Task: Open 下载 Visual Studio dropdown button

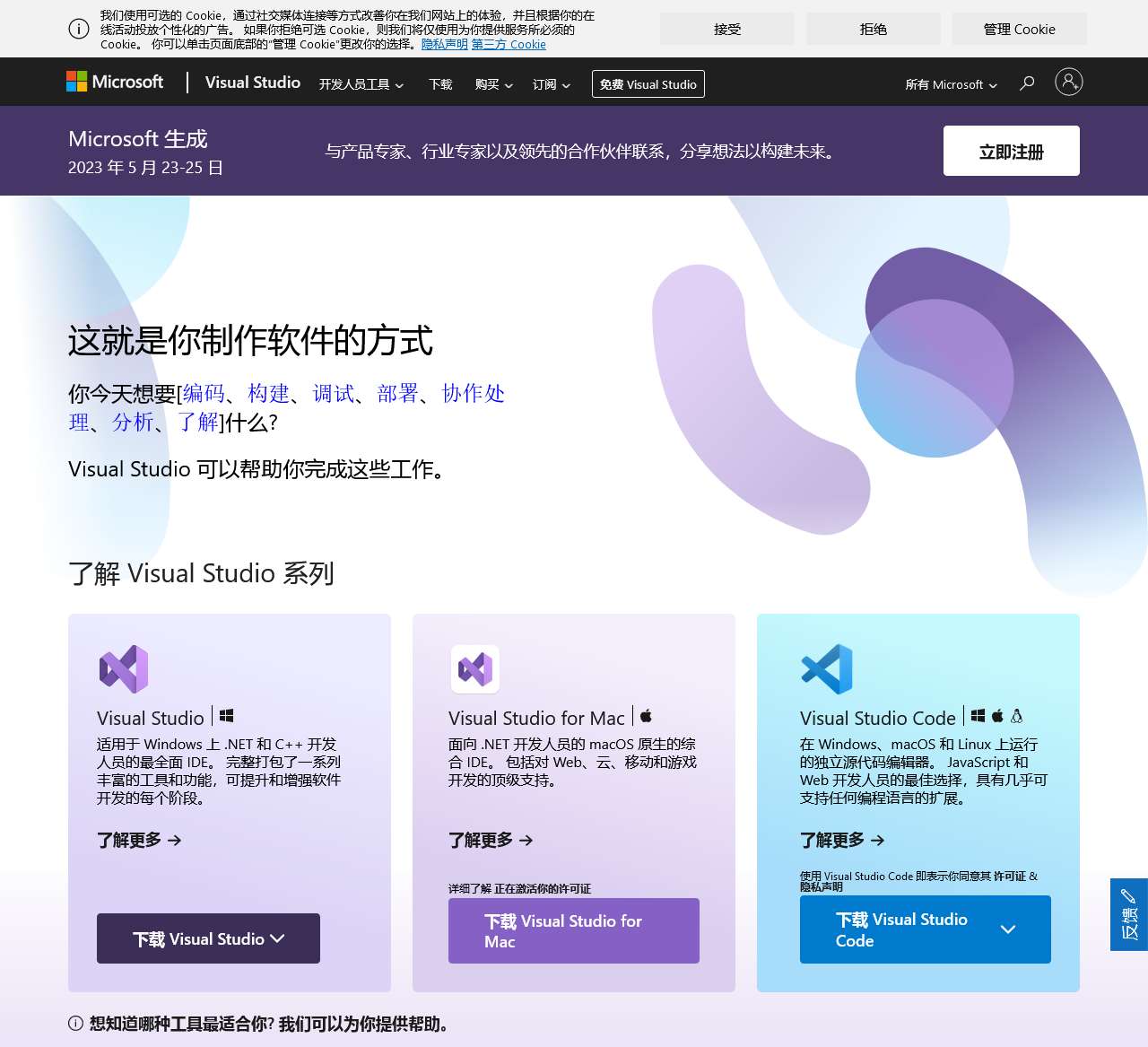Action: coord(208,938)
